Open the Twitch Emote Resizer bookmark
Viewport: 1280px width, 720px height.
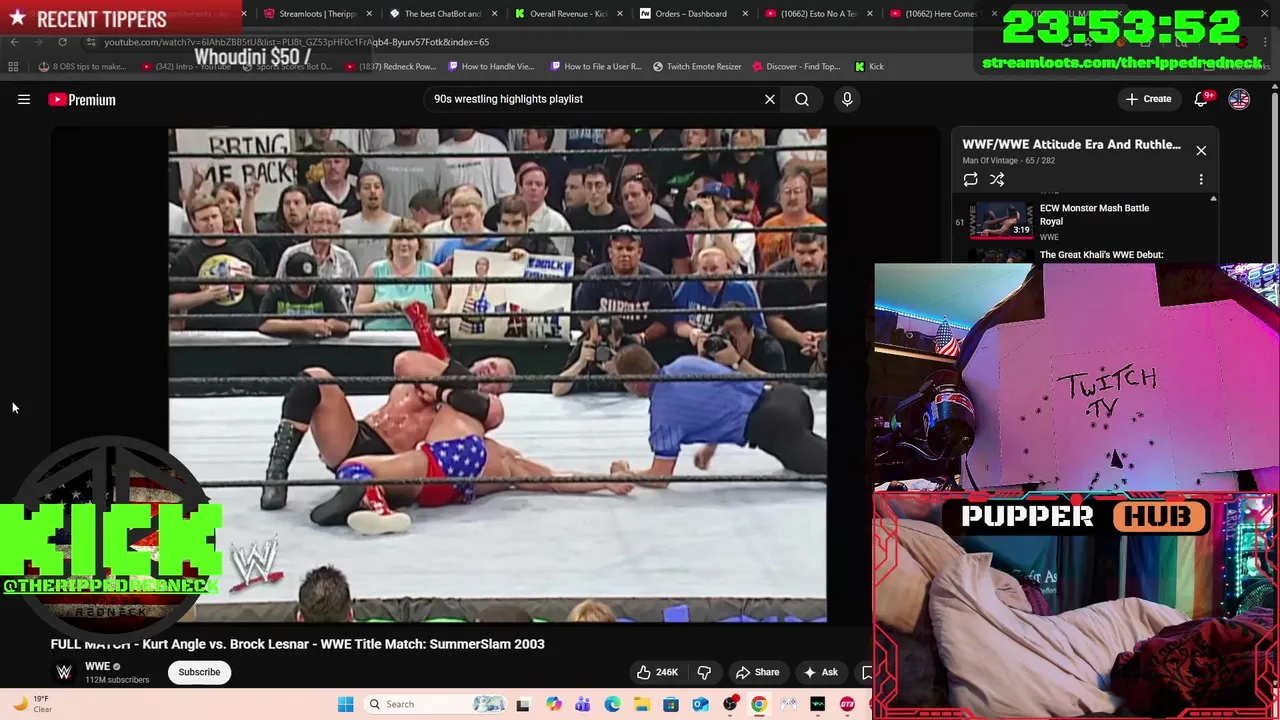[697, 66]
